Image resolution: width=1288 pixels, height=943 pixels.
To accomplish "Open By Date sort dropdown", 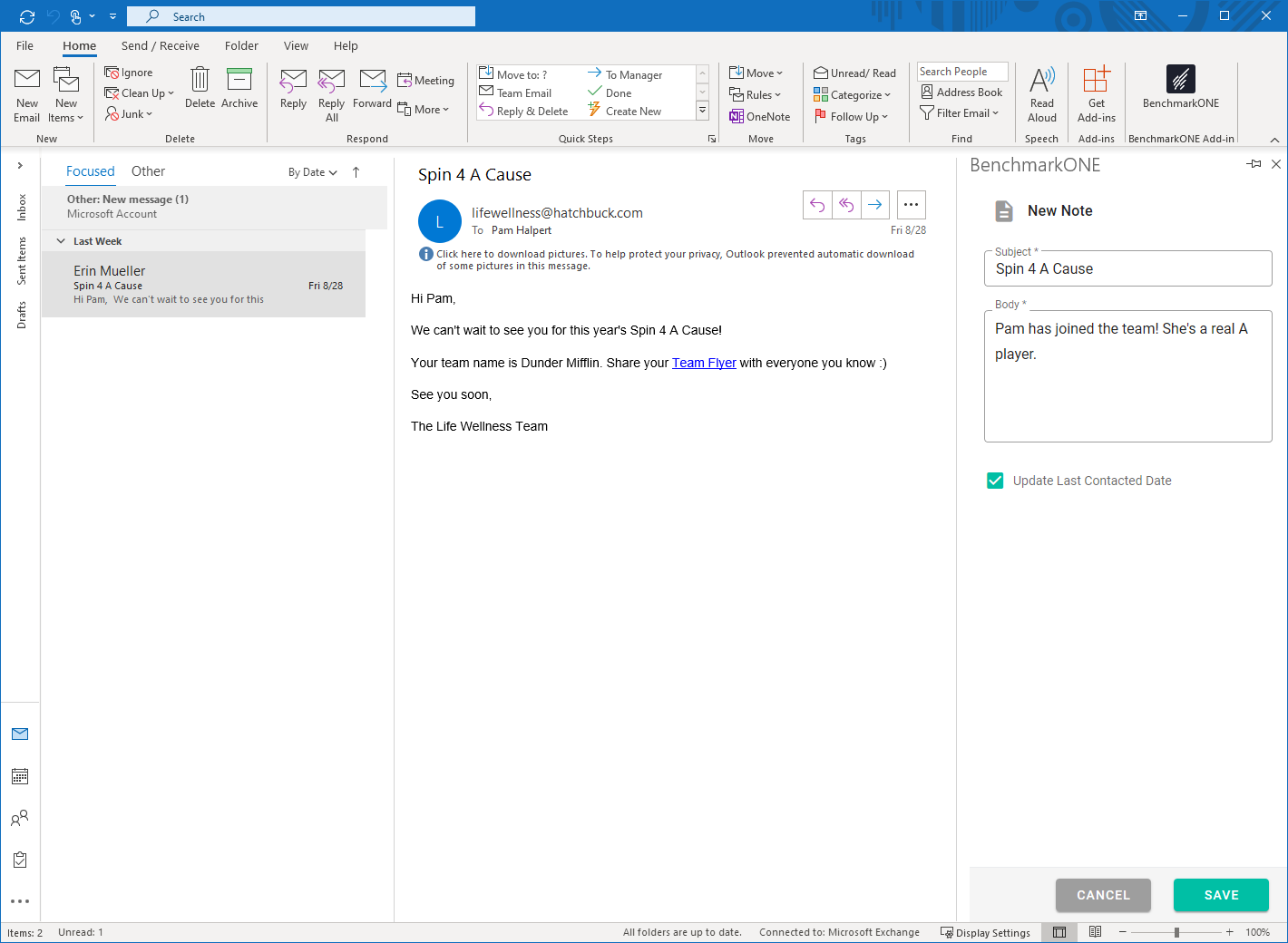I will [313, 172].
